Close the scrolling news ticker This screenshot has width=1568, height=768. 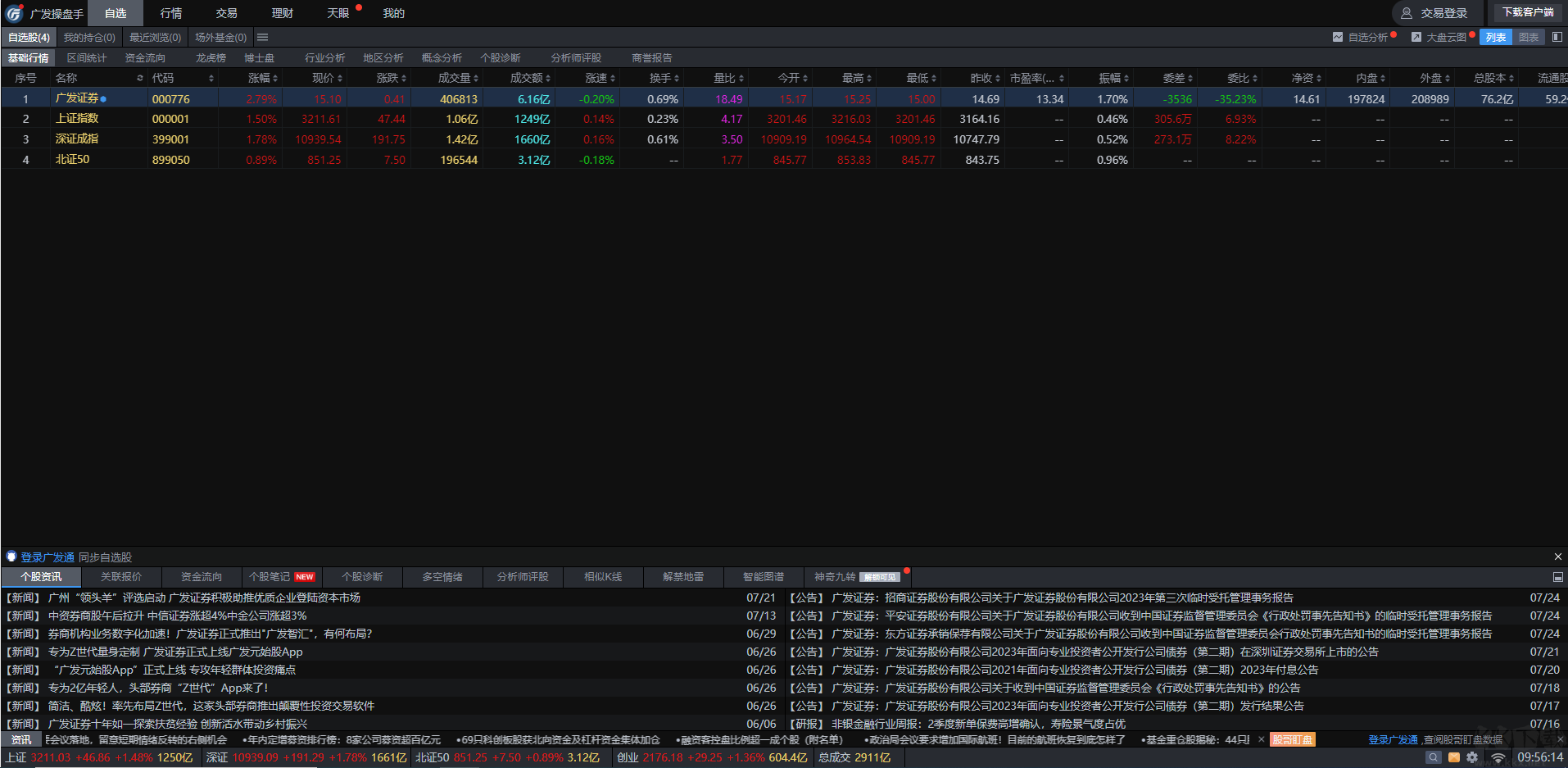[x=1262, y=739]
